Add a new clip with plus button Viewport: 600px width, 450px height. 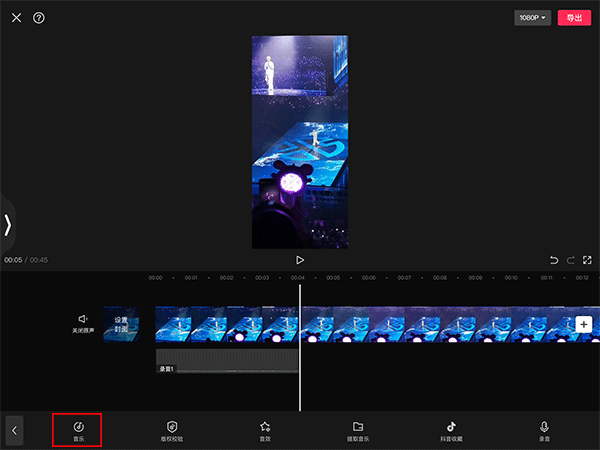[584, 325]
